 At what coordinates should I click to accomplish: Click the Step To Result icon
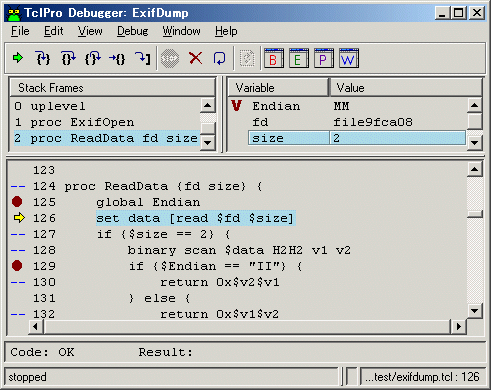click(143, 58)
